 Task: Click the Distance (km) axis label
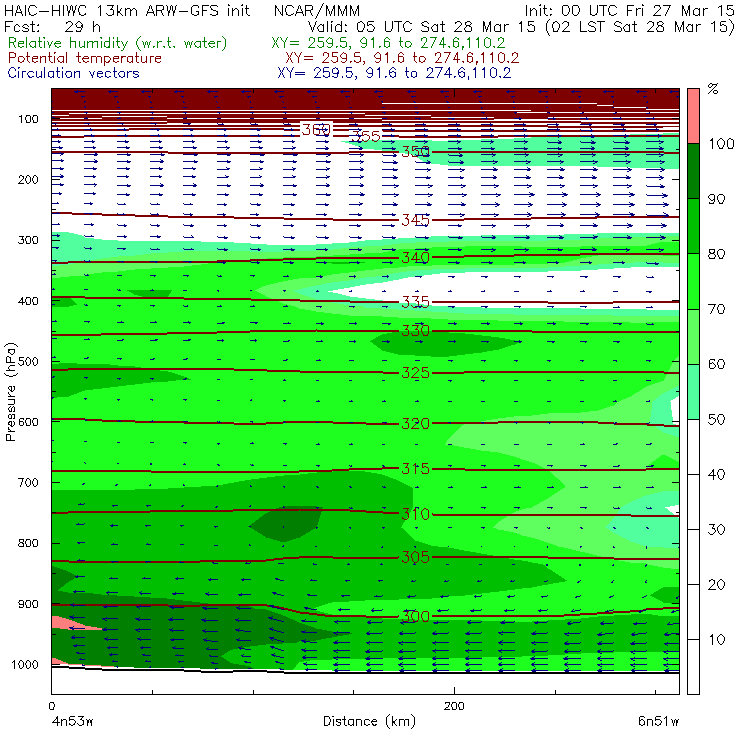369,721
